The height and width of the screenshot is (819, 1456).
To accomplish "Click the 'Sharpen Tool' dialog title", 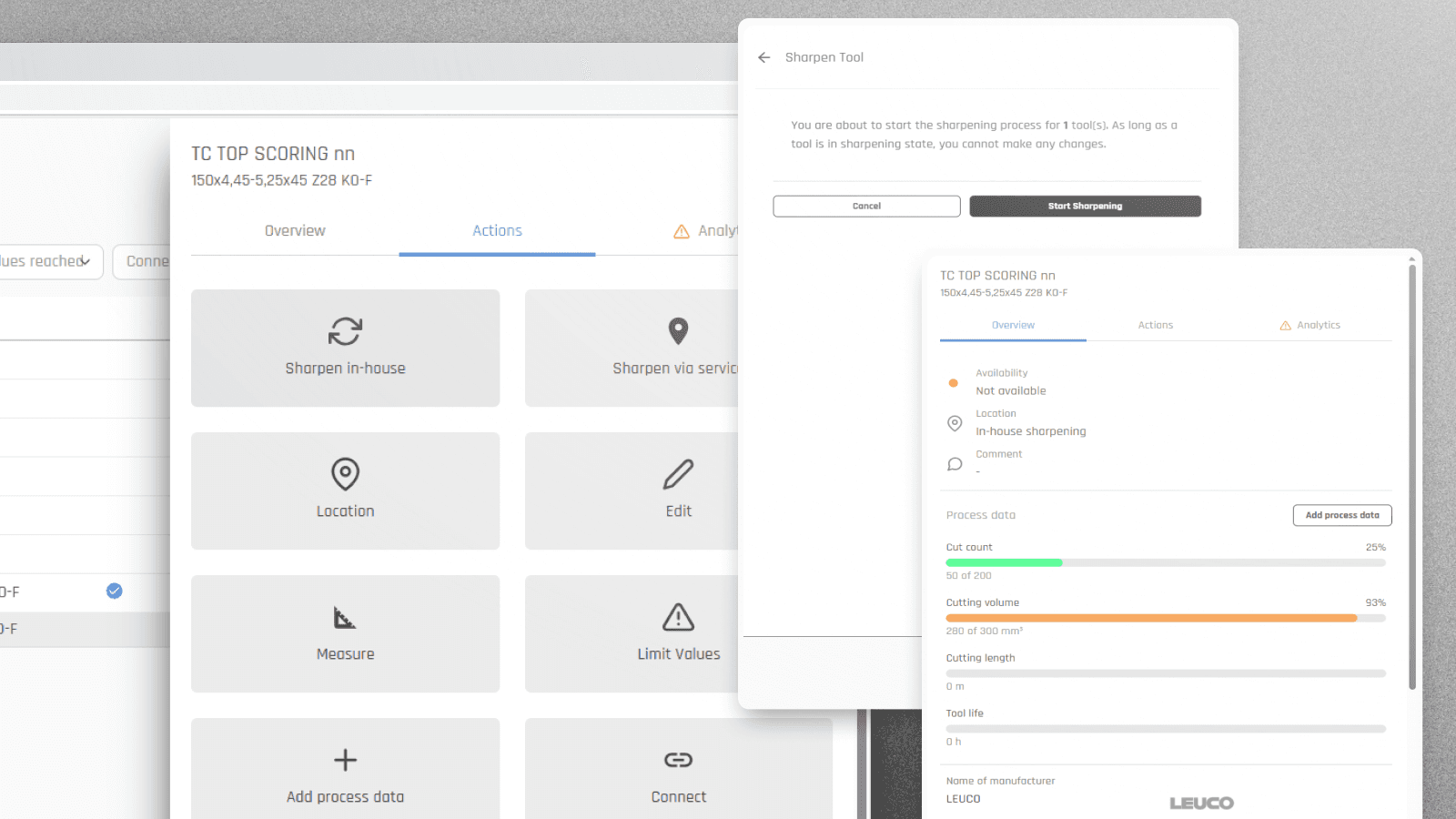I will [x=824, y=57].
